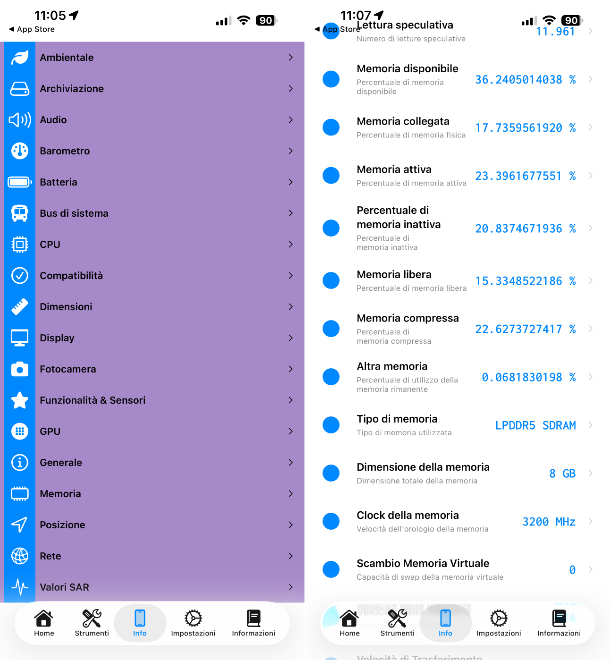Screen dimensions: 610x660
Task: Tap the GPU grid icon
Action: coord(19,431)
